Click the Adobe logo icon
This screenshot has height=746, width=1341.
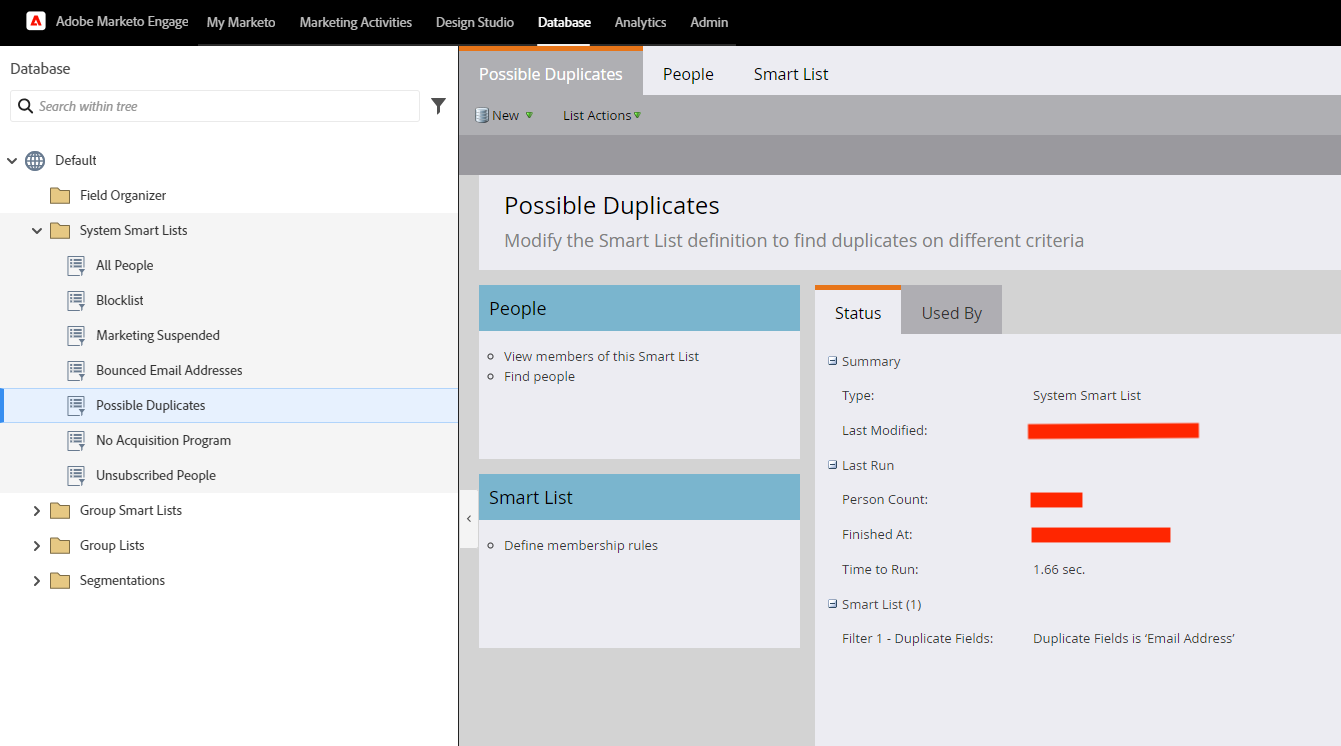point(35,21)
